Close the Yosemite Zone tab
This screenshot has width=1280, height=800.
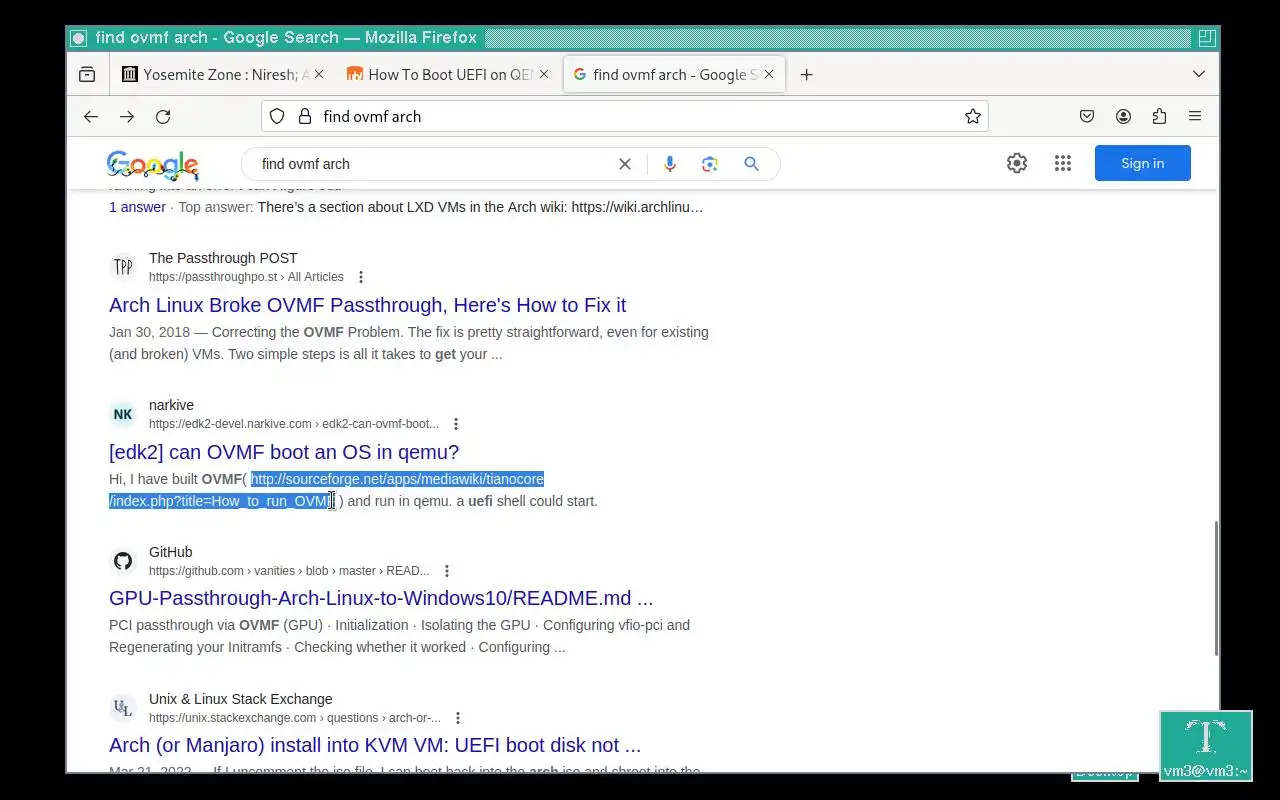point(319,74)
